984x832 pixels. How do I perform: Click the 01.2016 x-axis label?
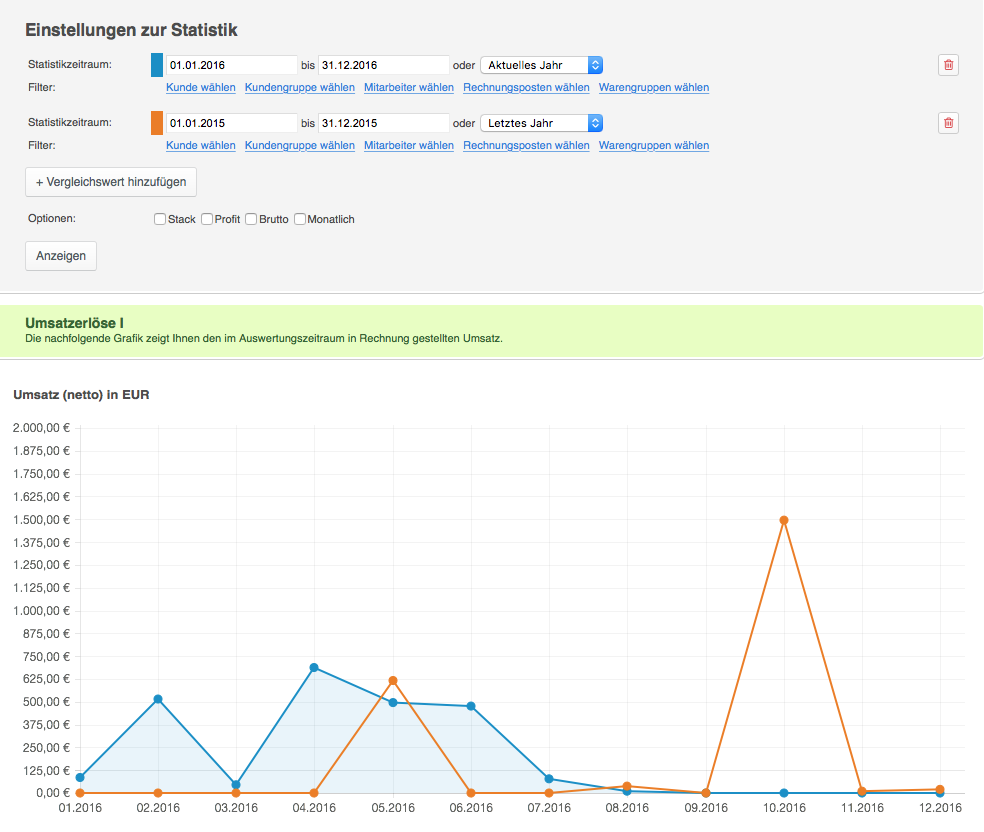80,808
